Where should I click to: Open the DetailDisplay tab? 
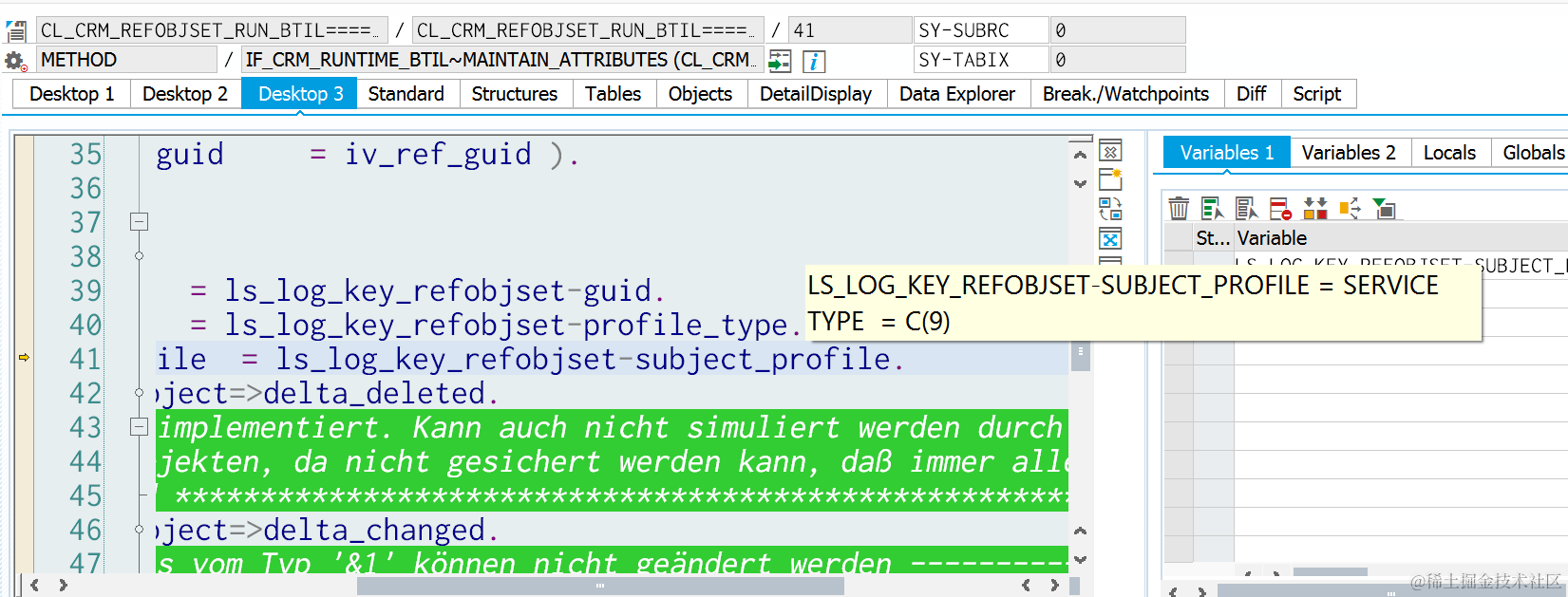click(x=816, y=94)
